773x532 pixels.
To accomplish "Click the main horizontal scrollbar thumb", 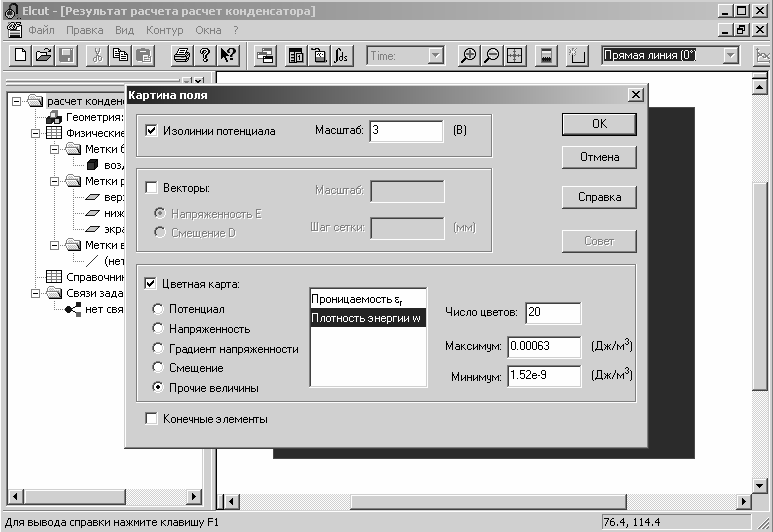I will coord(488,502).
